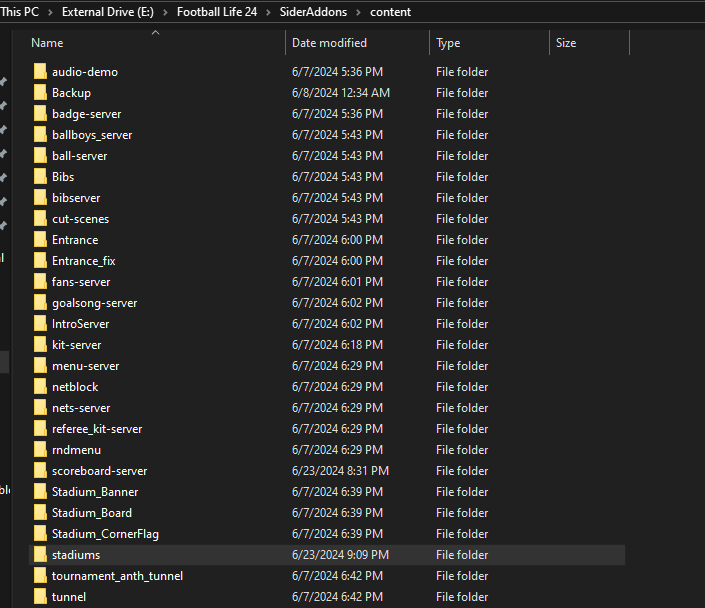This screenshot has height=608, width=705.
Task: Click the menu-server folder icon
Action: coord(40,366)
